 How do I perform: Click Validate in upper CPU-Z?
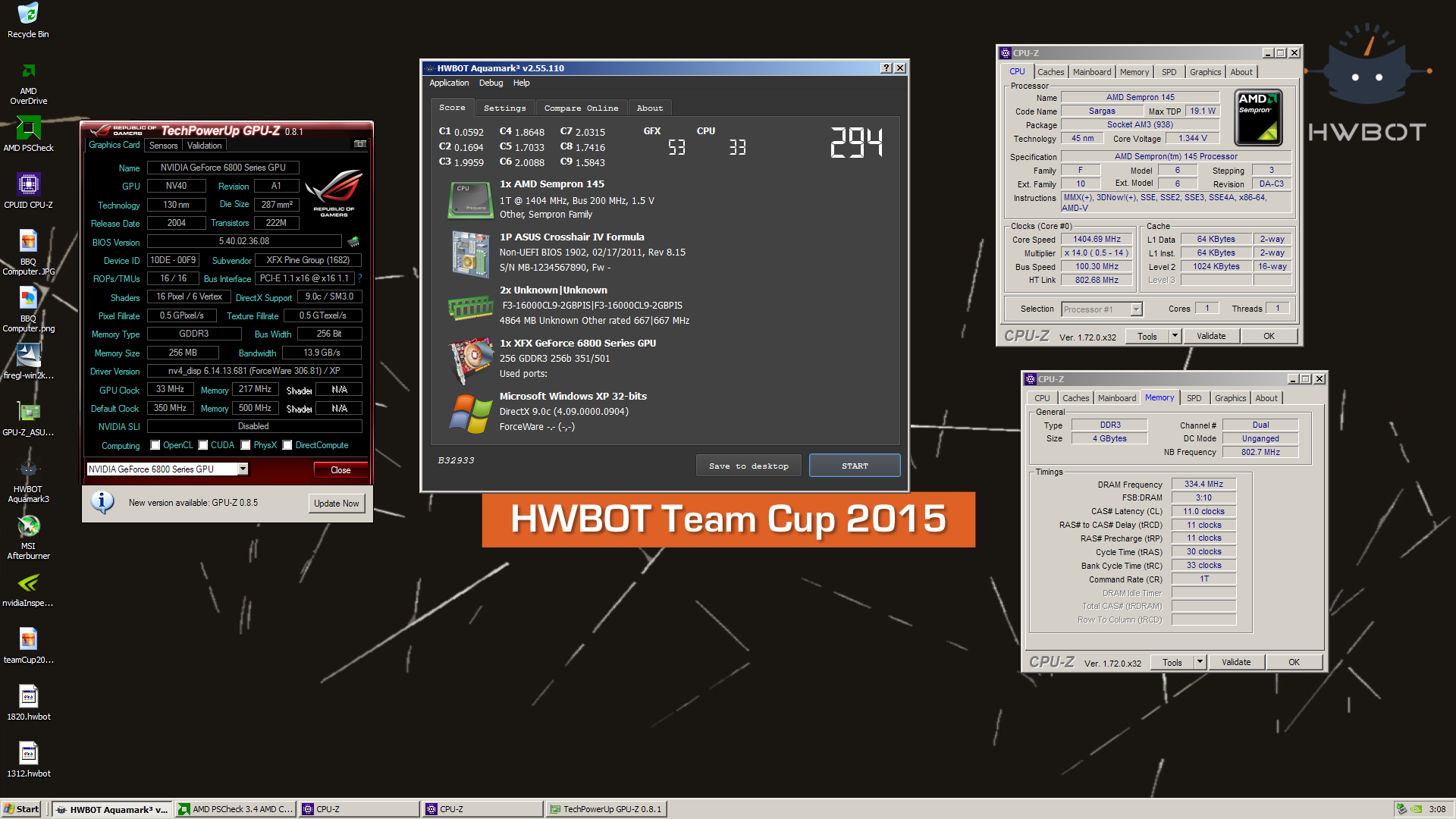coord(1211,336)
